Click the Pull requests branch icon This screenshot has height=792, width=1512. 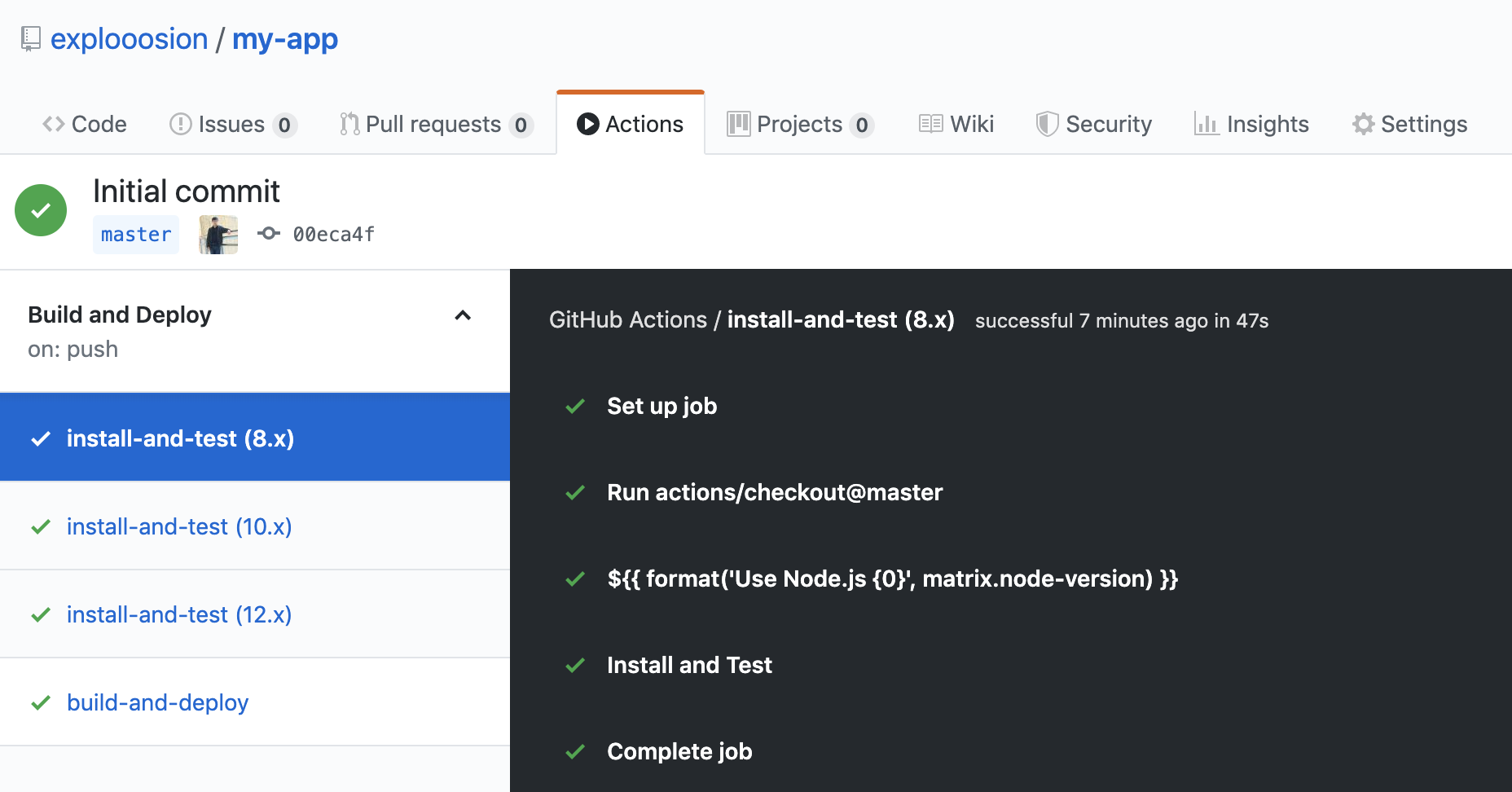pyautogui.click(x=349, y=124)
